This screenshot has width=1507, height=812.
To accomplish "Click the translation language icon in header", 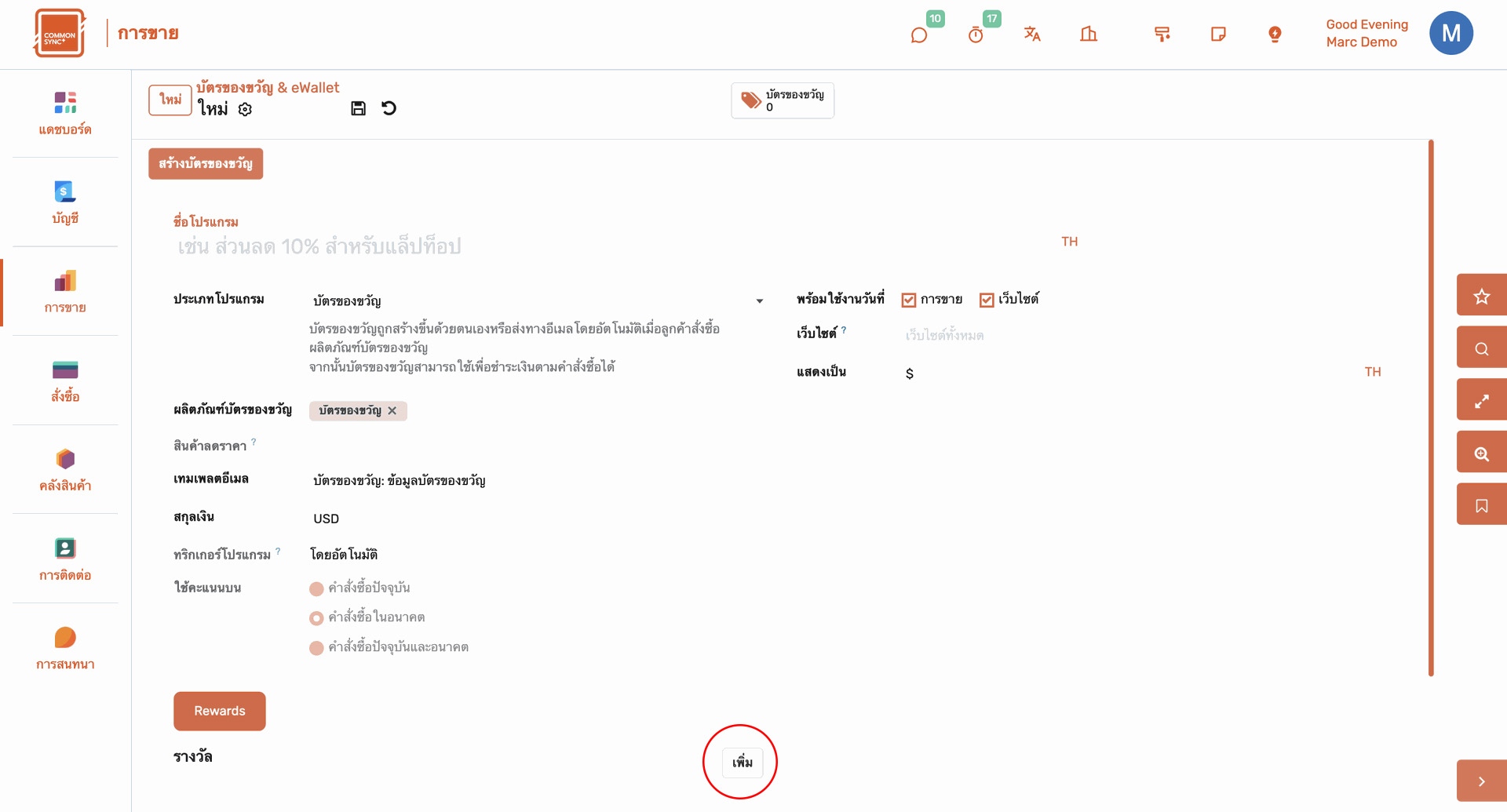I will pyautogui.click(x=1032, y=34).
